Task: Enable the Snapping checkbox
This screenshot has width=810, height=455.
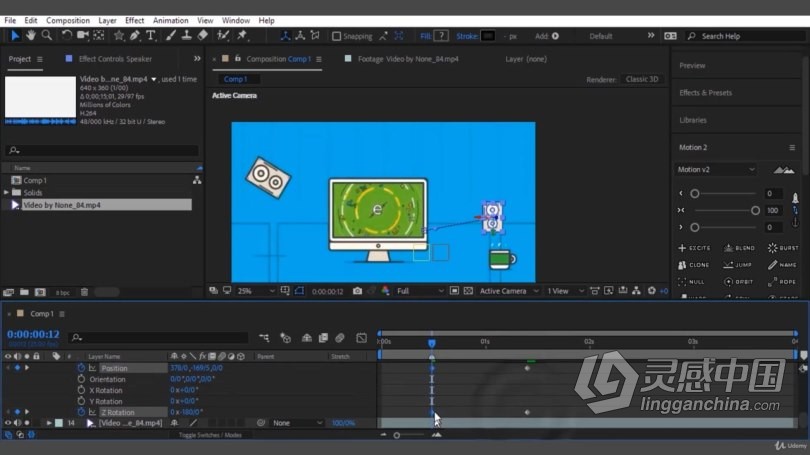Action: pyautogui.click(x=336, y=36)
